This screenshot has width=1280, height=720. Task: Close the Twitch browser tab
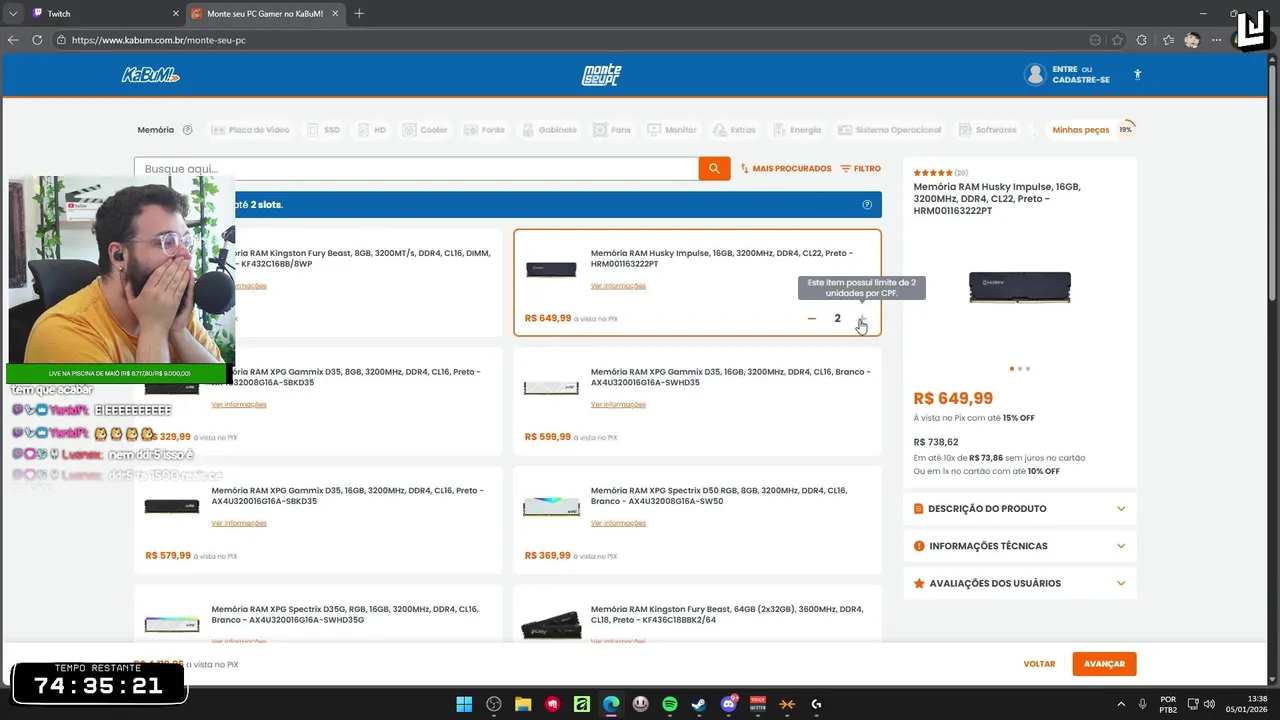point(174,14)
